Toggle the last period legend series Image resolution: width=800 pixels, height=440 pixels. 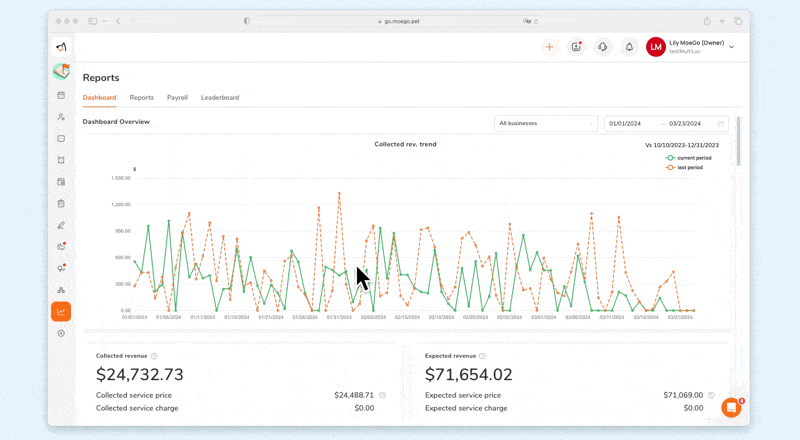click(x=684, y=167)
